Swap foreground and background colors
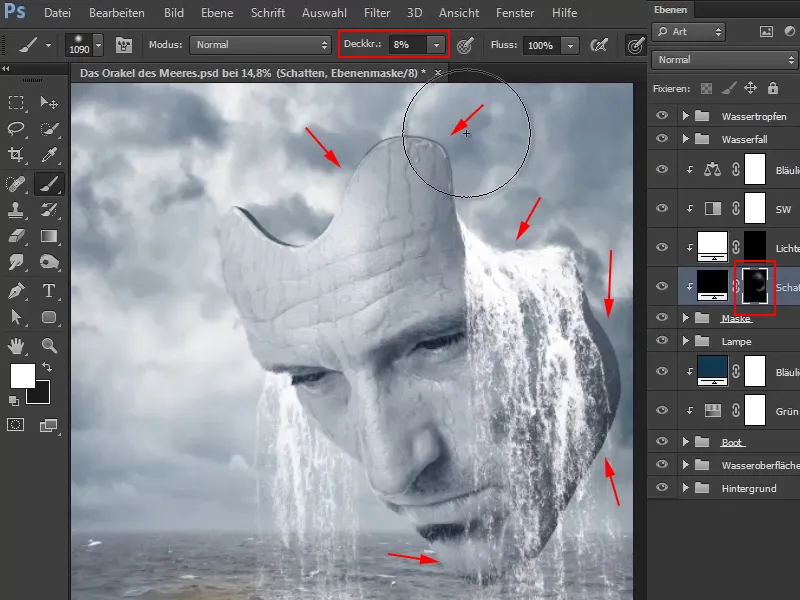800x600 pixels. coord(47,367)
